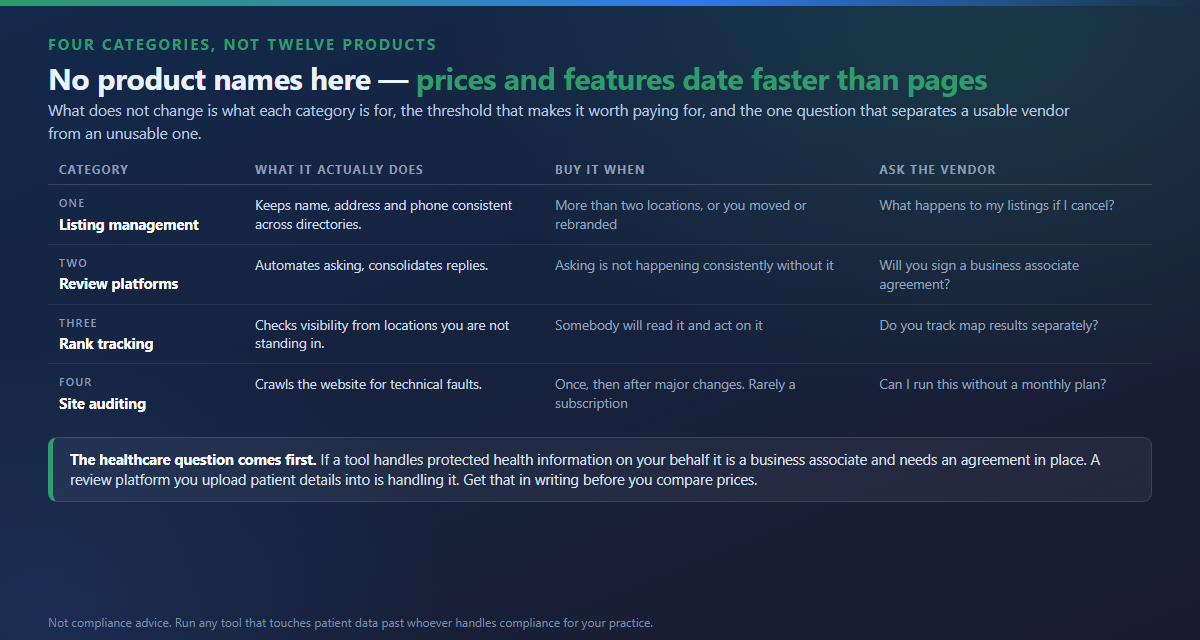Select the 'Rank tracking' category name
1200x640 pixels.
(x=106, y=344)
